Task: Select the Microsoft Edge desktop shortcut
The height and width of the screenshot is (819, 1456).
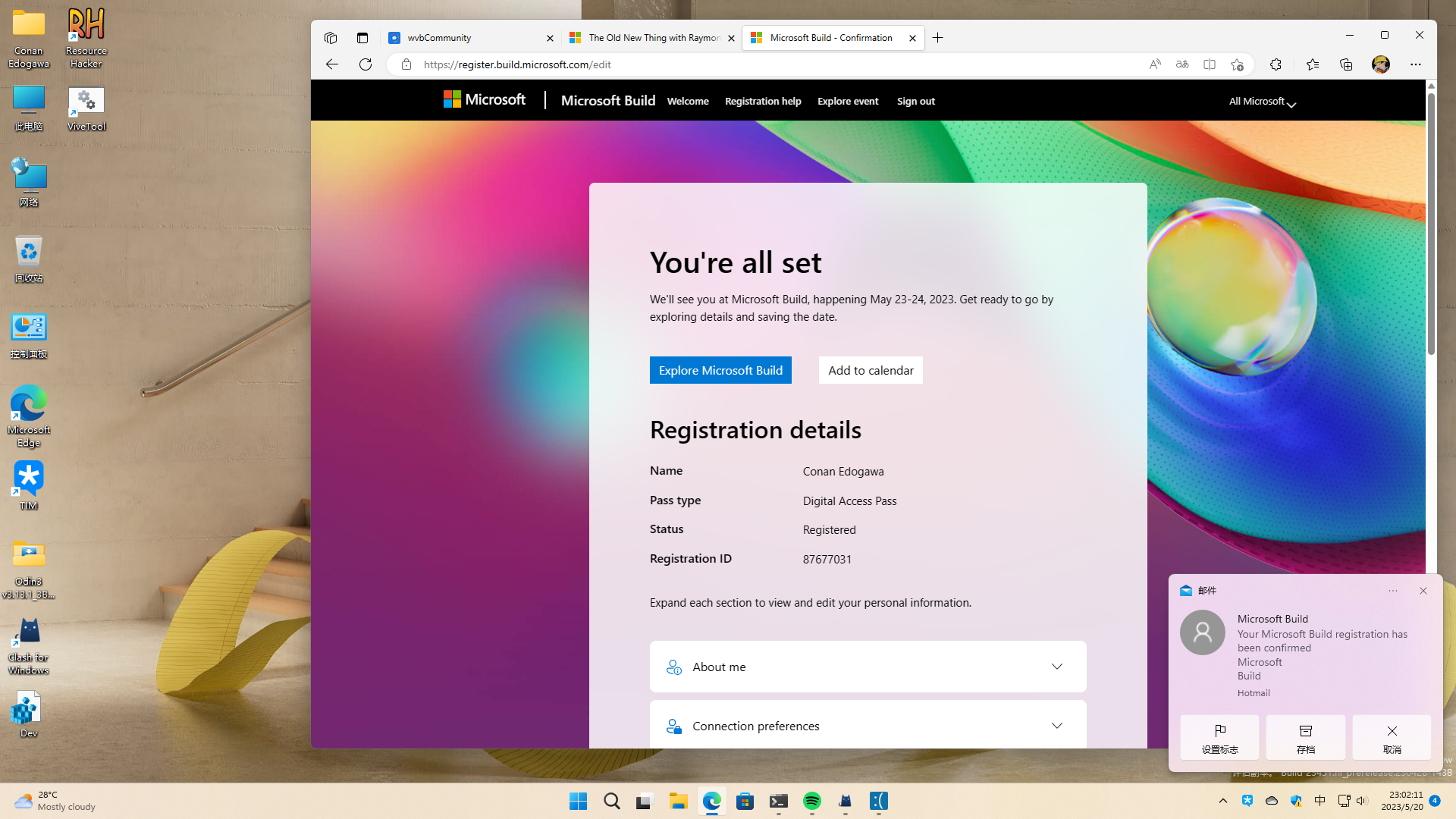Action: (29, 417)
